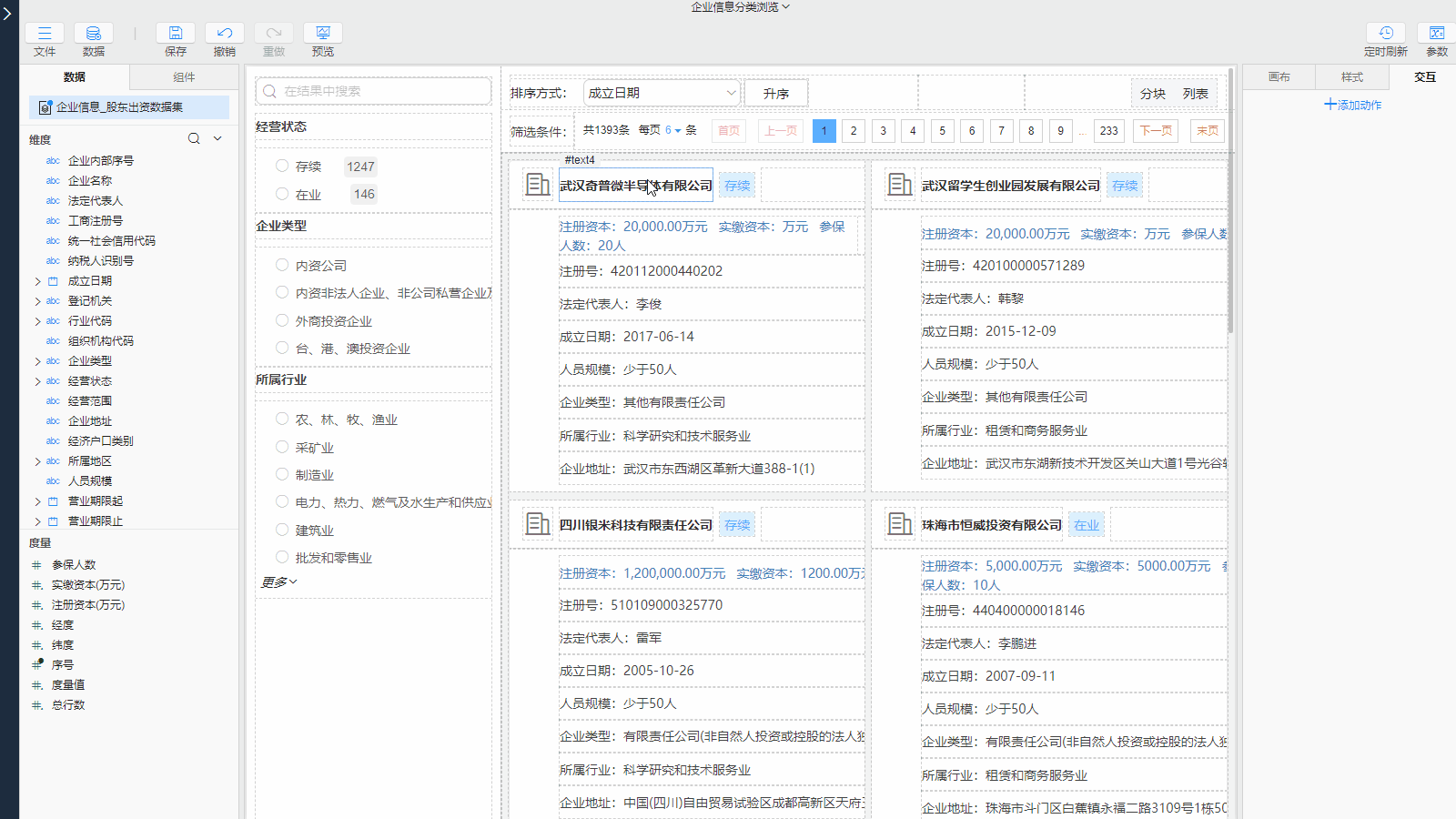Viewport: 1456px width, 819px height.
Task: Choose the 制造业 industry radio button
Action: coord(282,474)
